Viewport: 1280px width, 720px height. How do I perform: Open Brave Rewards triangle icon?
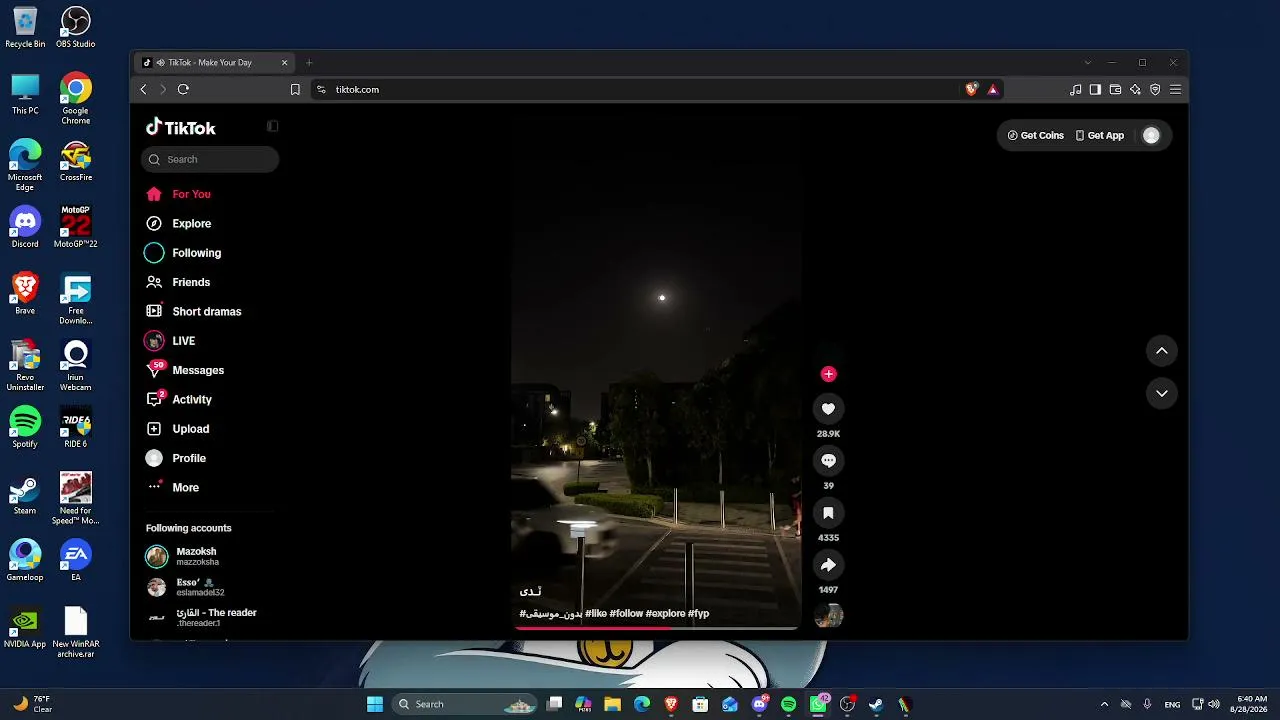993,89
